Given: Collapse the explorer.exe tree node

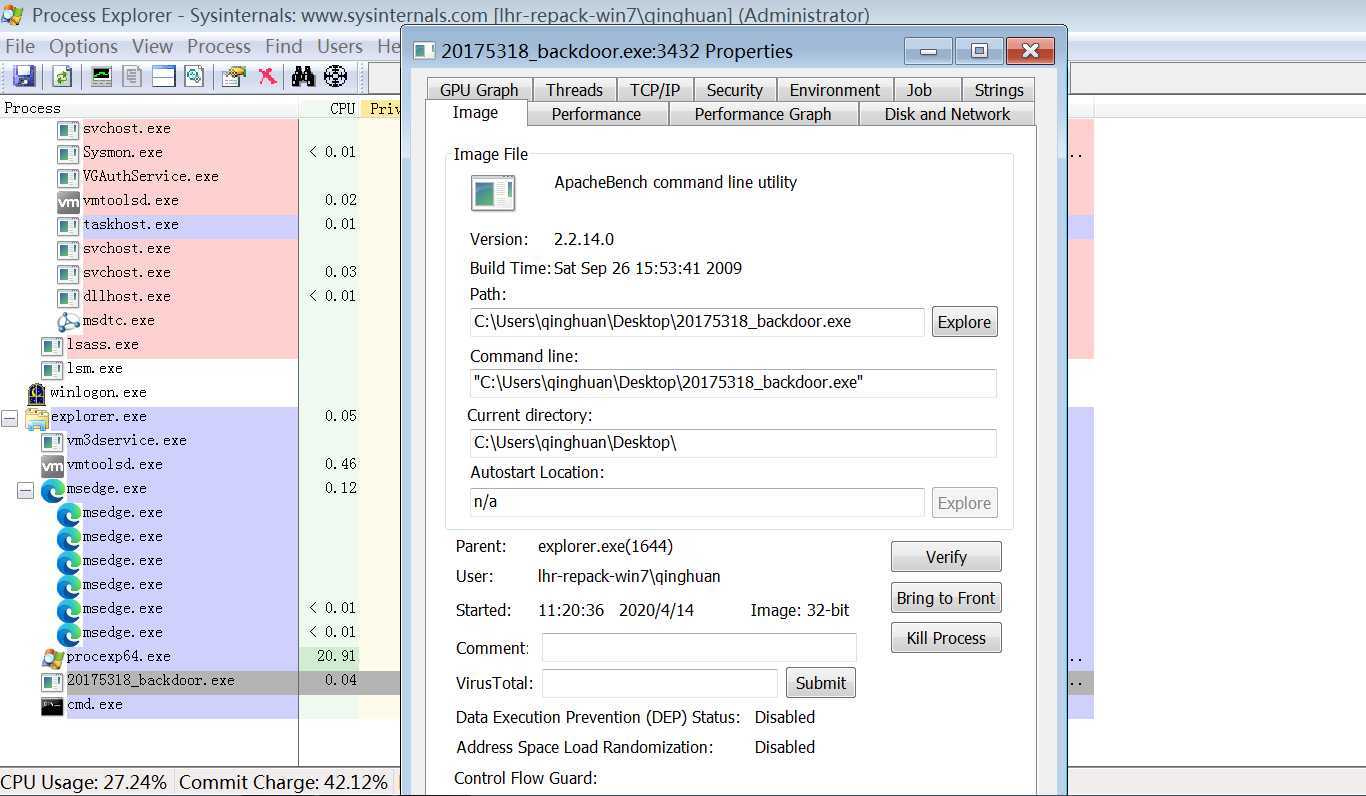Looking at the screenshot, I should tap(9, 417).
